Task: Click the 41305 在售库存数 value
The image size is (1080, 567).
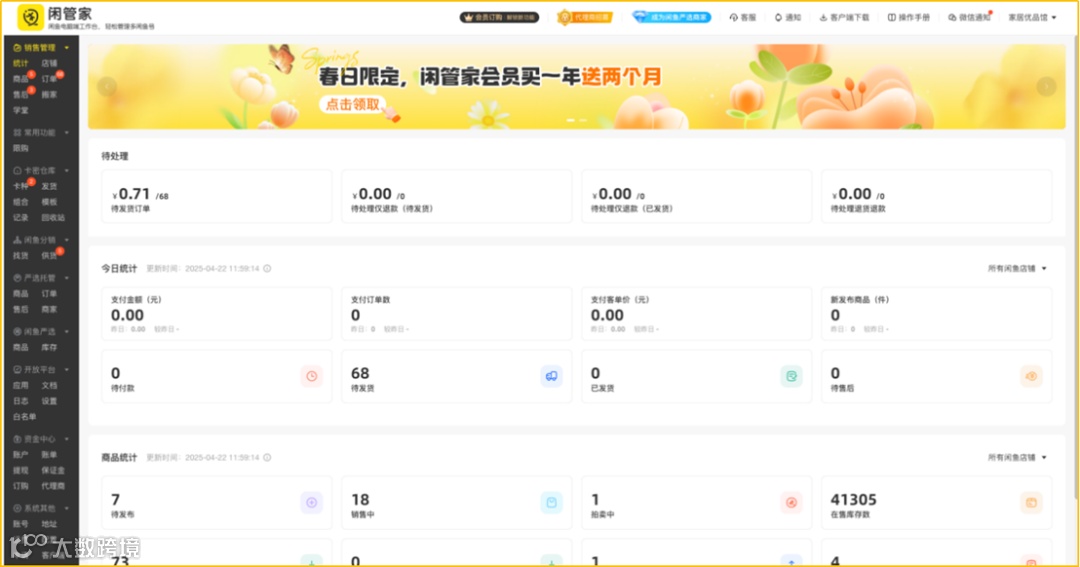Action: [853, 499]
